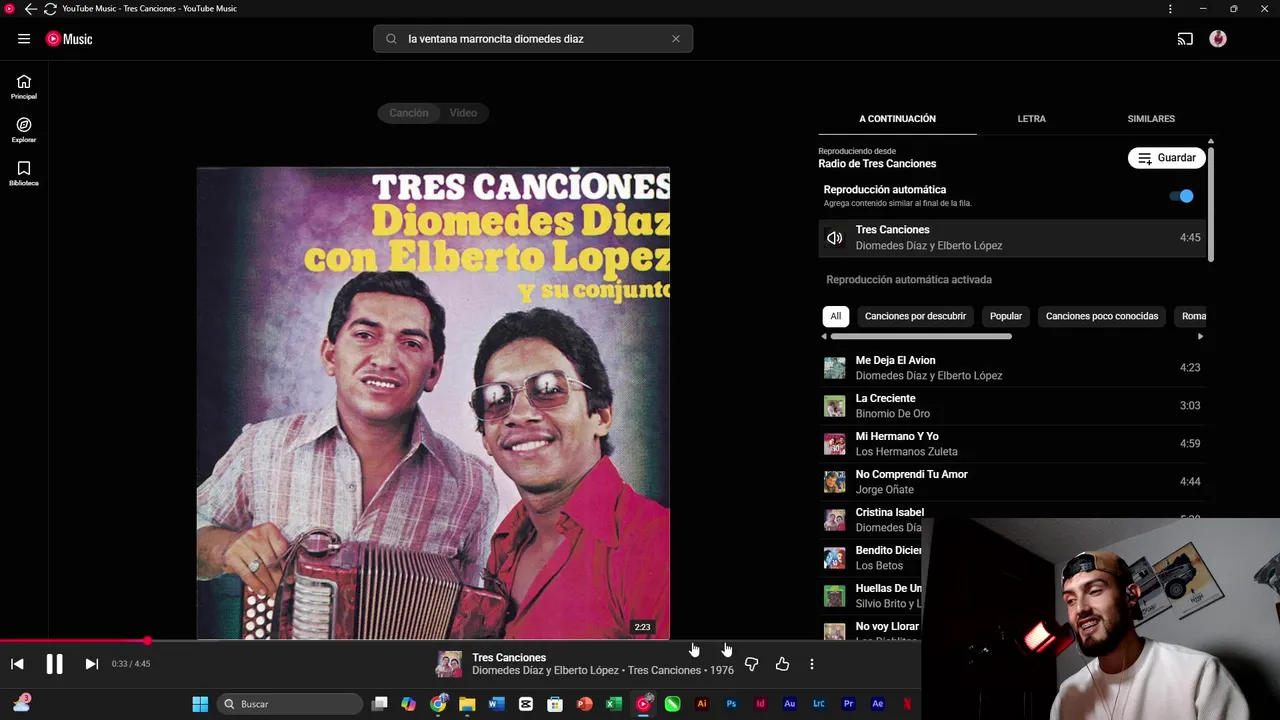Like the song with thumbs up
Viewport: 1280px width, 720px height.
pyautogui.click(x=782, y=664)
